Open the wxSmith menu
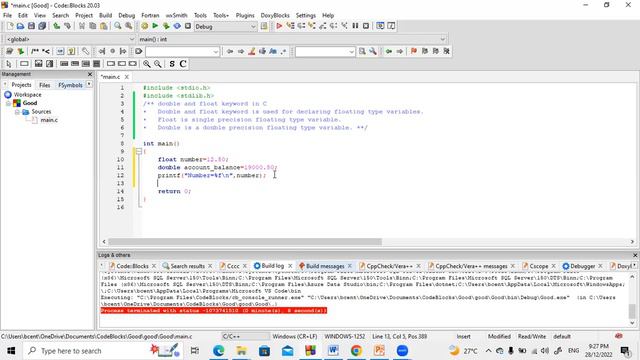Image resolution: width=640 pixels, height=360 pixels. tap(176, 16)
